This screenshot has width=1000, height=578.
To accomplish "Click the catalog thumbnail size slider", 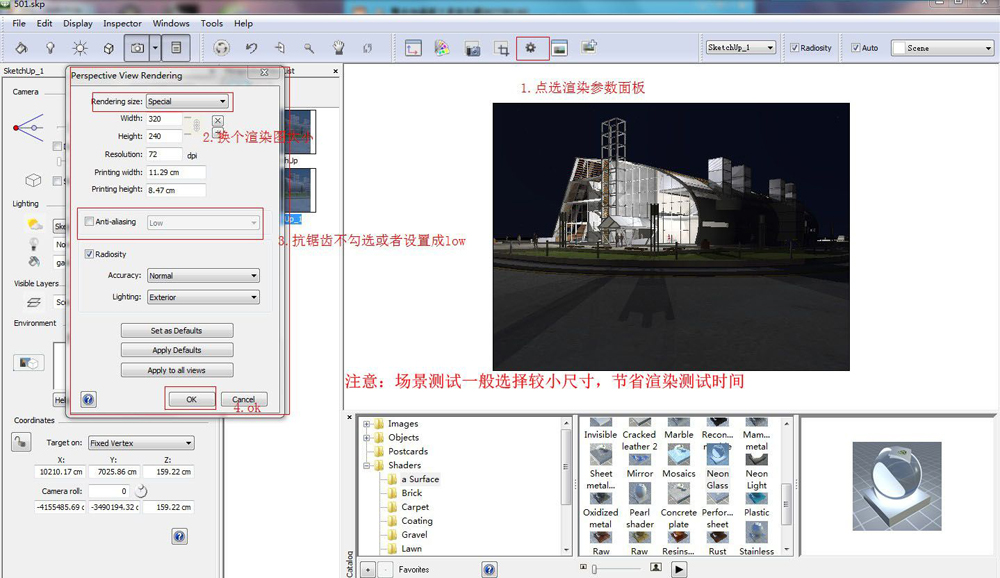I will pos(594,569).
